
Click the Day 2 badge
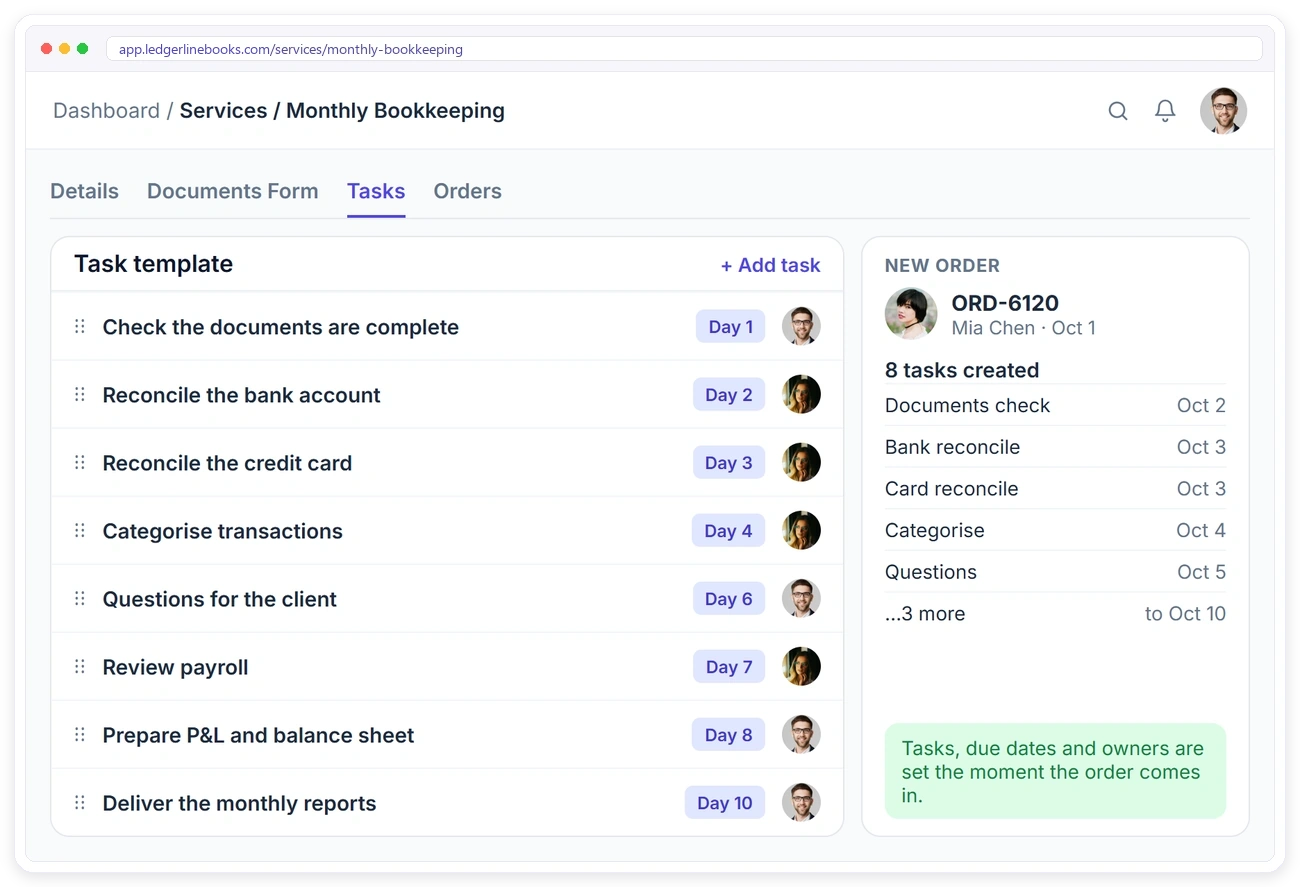[729, 395]
